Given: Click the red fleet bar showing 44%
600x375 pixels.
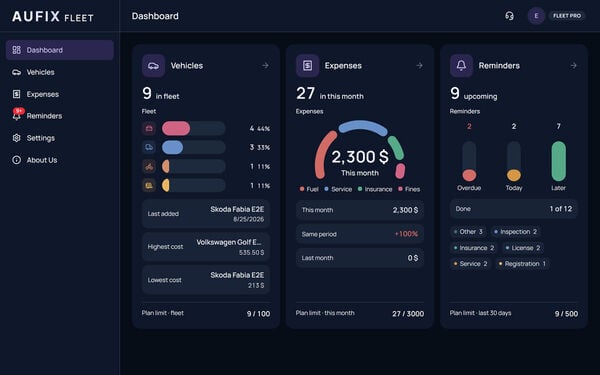Looking at the screenshot, I should (176, 129).
